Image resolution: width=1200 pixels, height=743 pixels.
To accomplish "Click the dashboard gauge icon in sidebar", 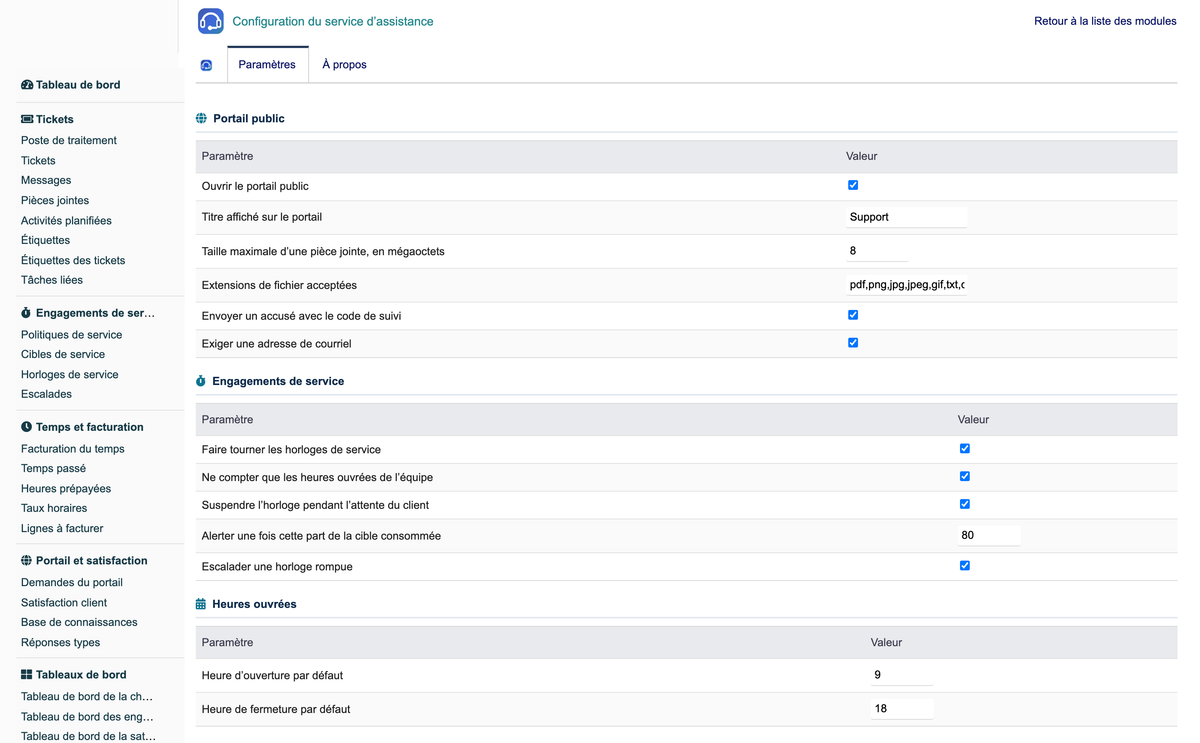I will tap(27, 85).
